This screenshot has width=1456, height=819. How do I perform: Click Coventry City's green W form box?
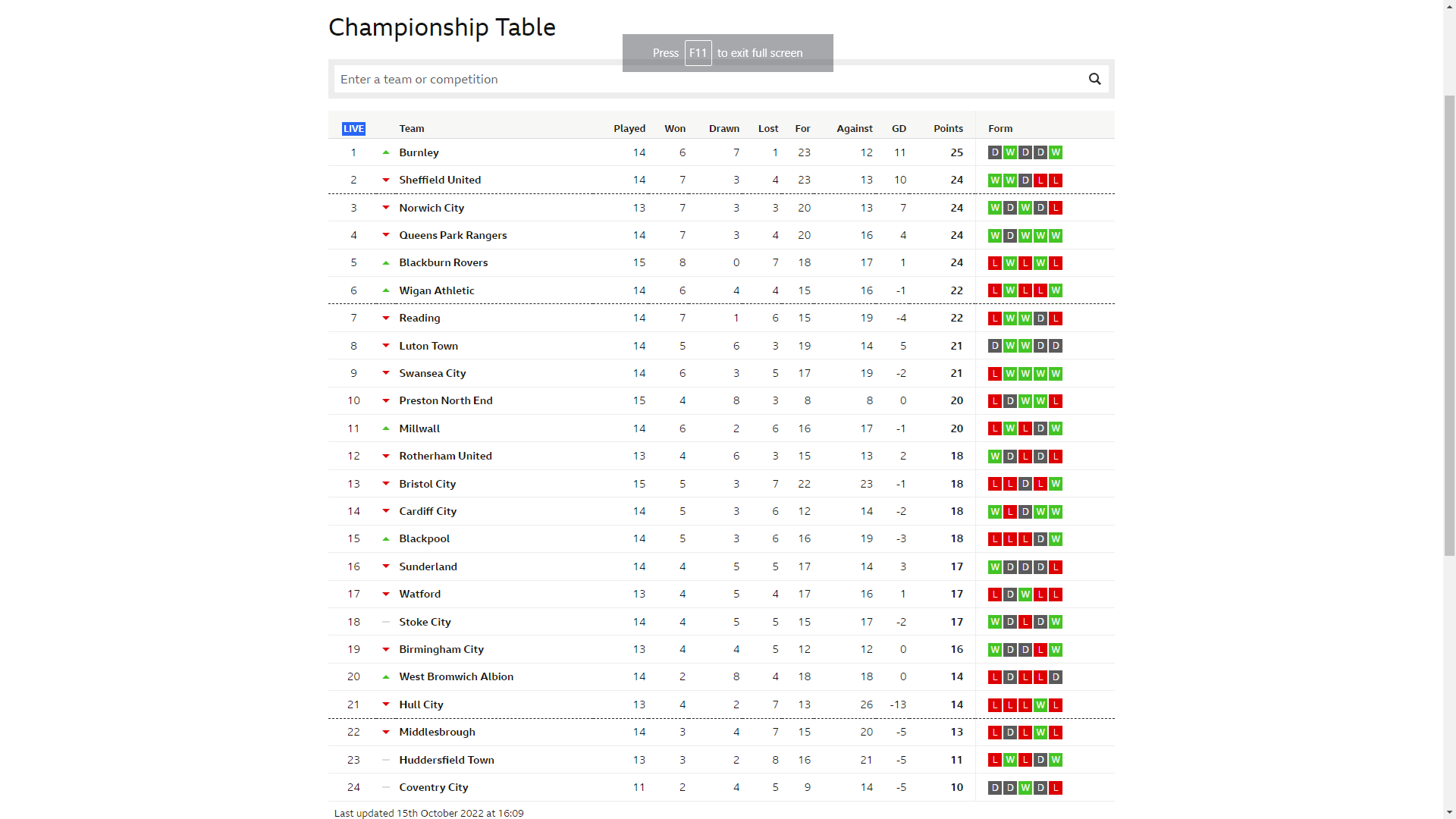coord(1025,788)
